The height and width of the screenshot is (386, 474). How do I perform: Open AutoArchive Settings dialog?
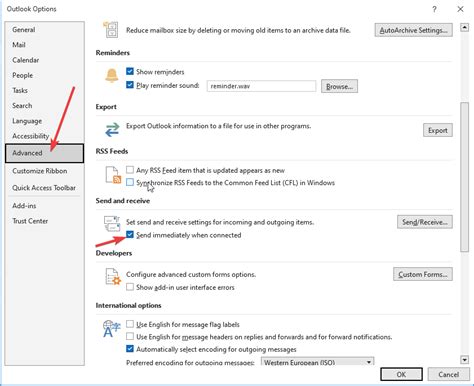point(413,30)
